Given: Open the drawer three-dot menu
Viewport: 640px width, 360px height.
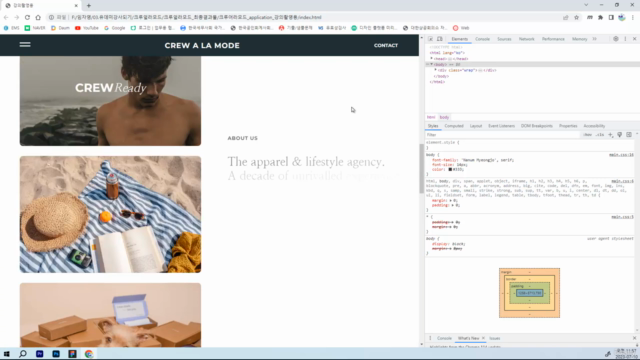Looking at the screenshot, I should click(430, 338).
